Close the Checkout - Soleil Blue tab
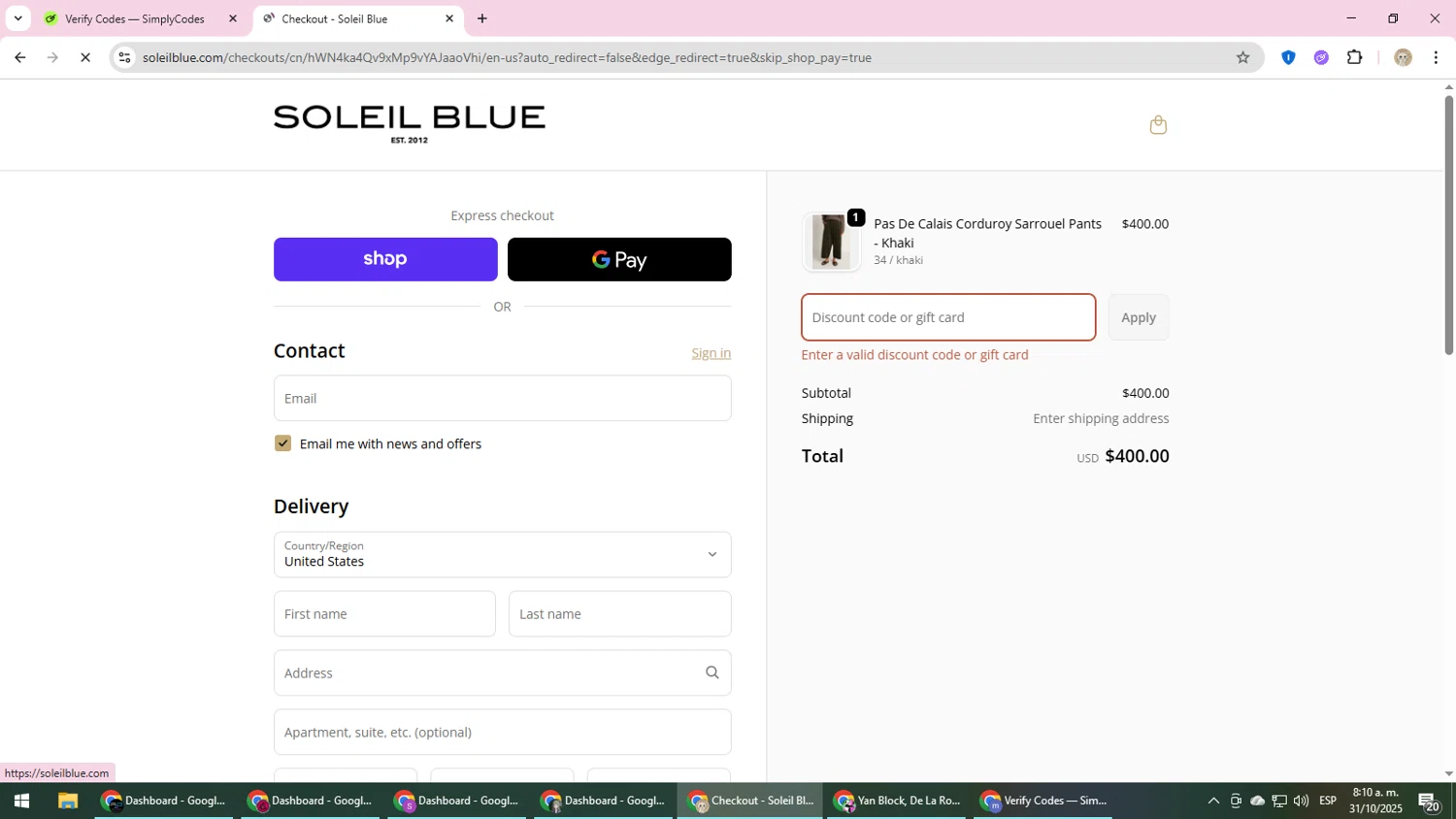The height and width of the screenshot is (819, 1456). point(449,18)
